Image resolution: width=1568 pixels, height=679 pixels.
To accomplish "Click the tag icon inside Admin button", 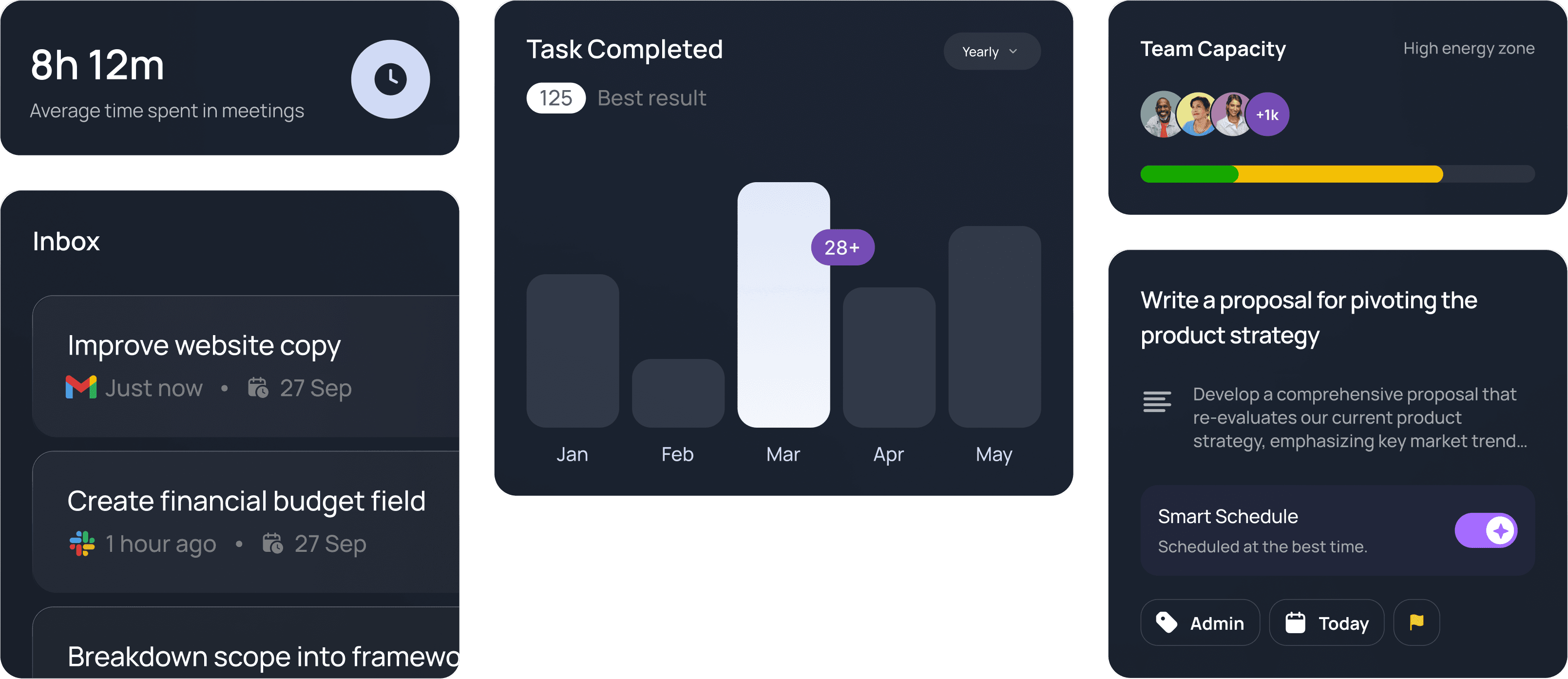I will 1167,622.
